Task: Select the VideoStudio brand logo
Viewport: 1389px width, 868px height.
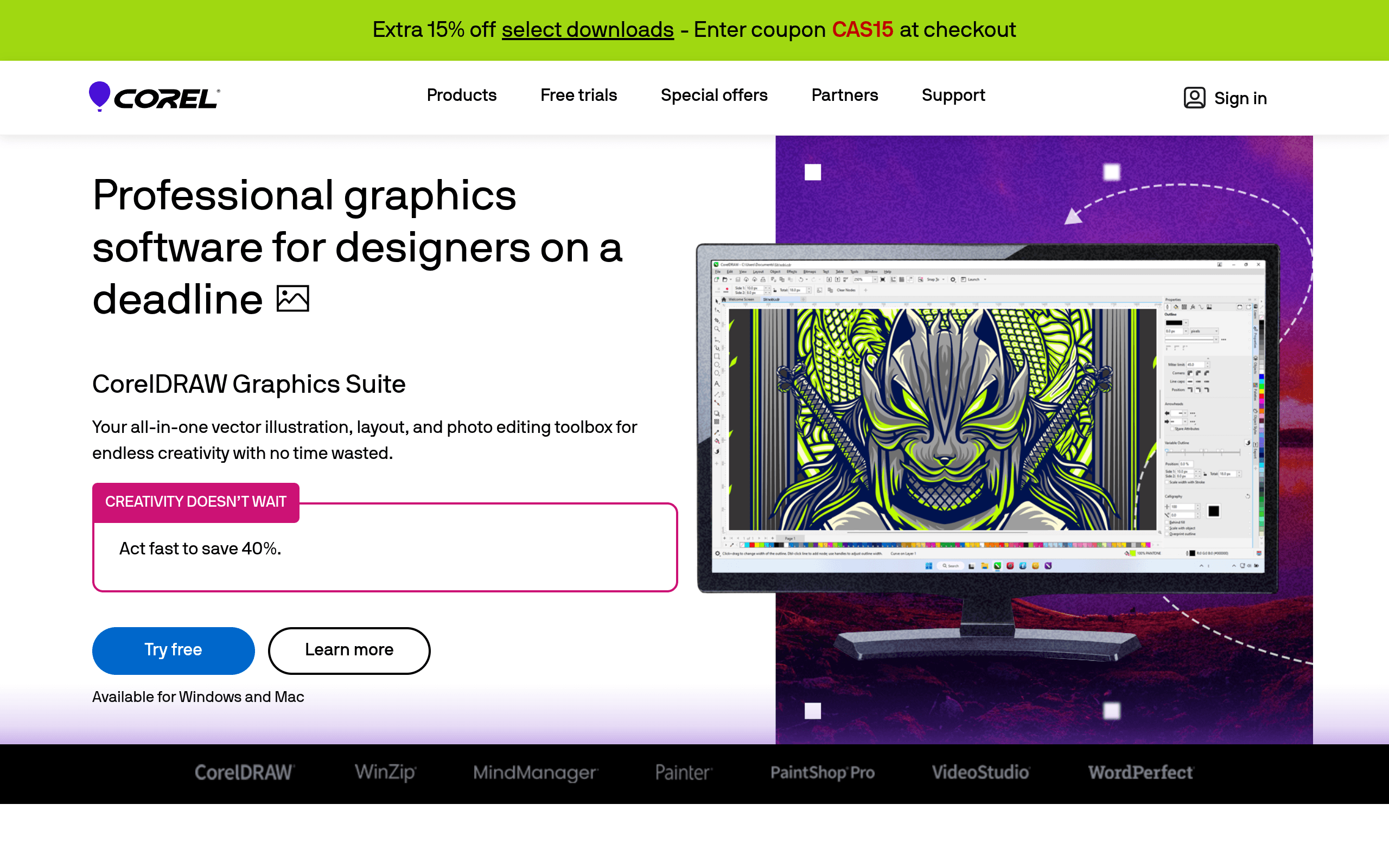Action: click(981, 772)
